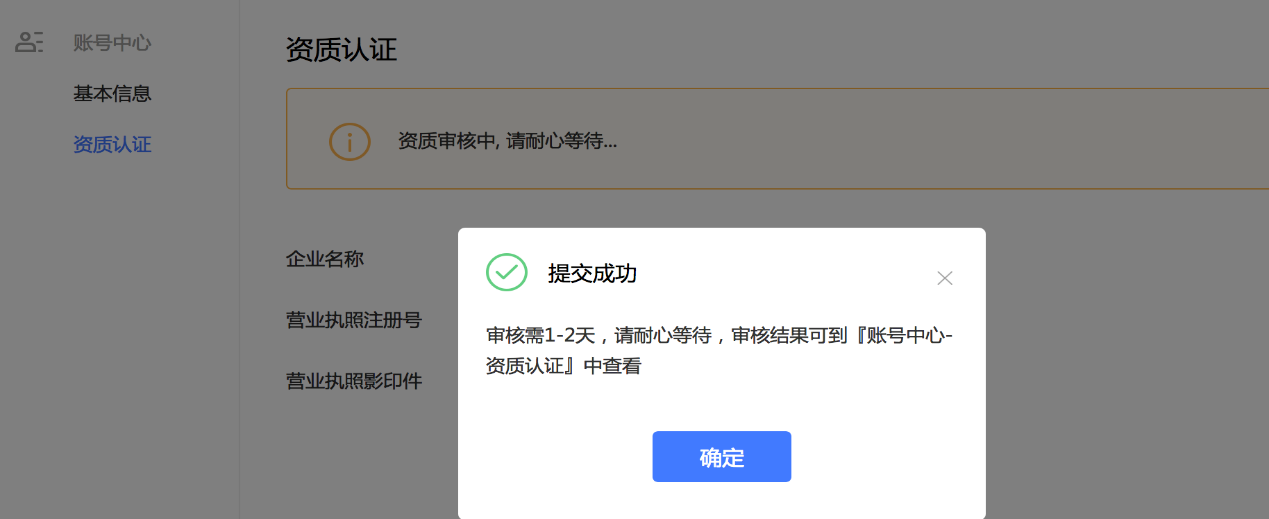
Task: Click the account center user icon
Action: tap(29, 42)
